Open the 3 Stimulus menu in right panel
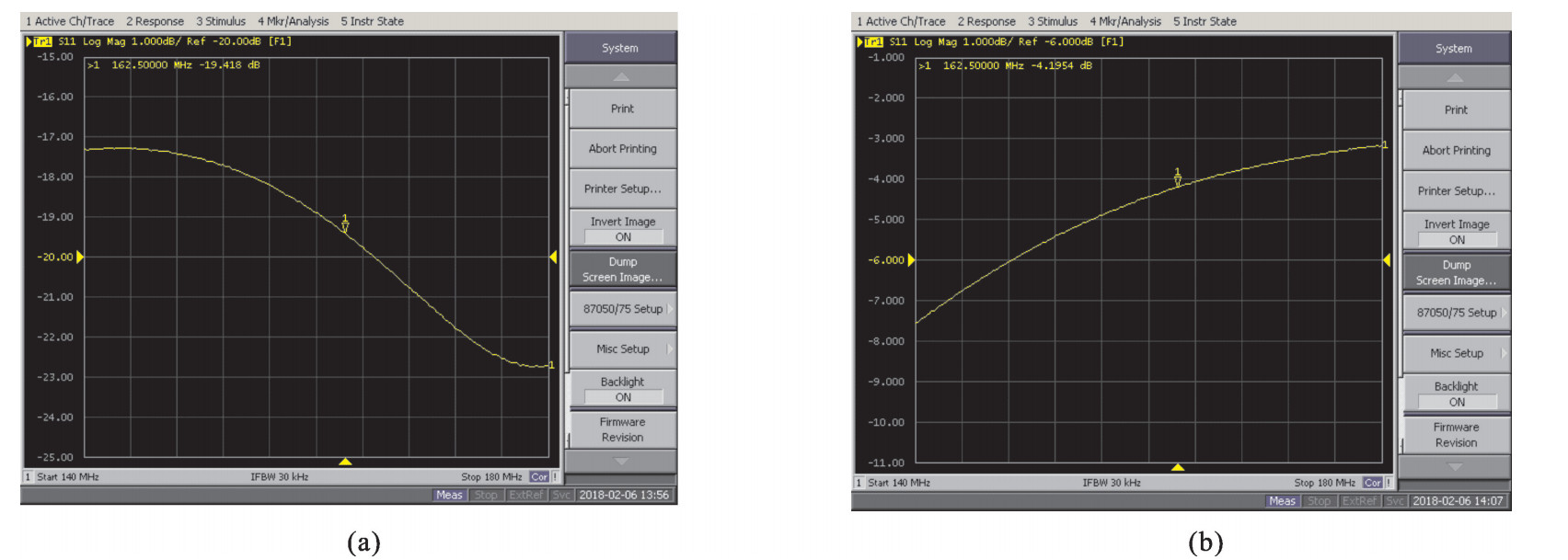 pyautogui.click(x=1053, y=21)
